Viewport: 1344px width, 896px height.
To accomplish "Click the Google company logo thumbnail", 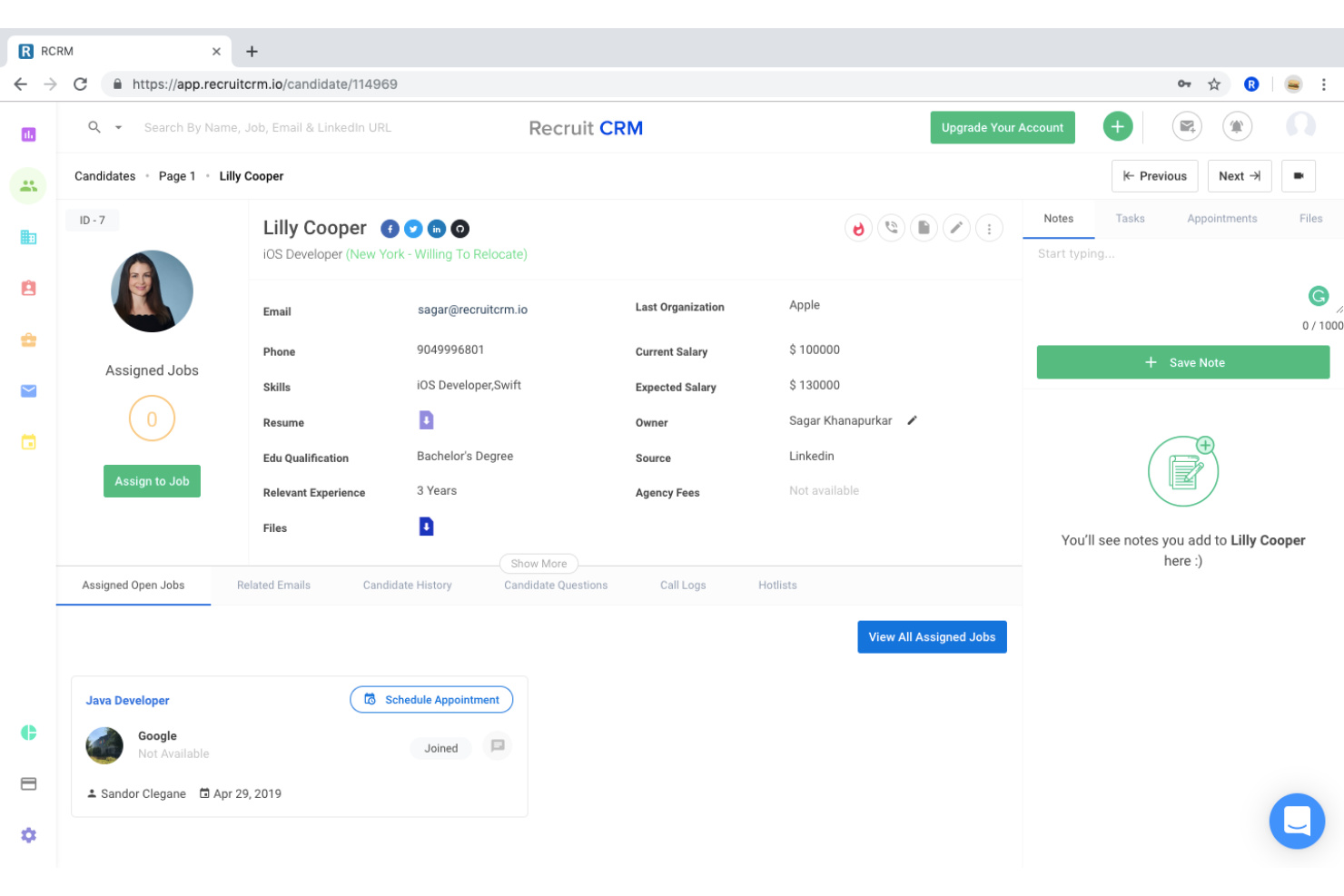I will coord(104,745).
